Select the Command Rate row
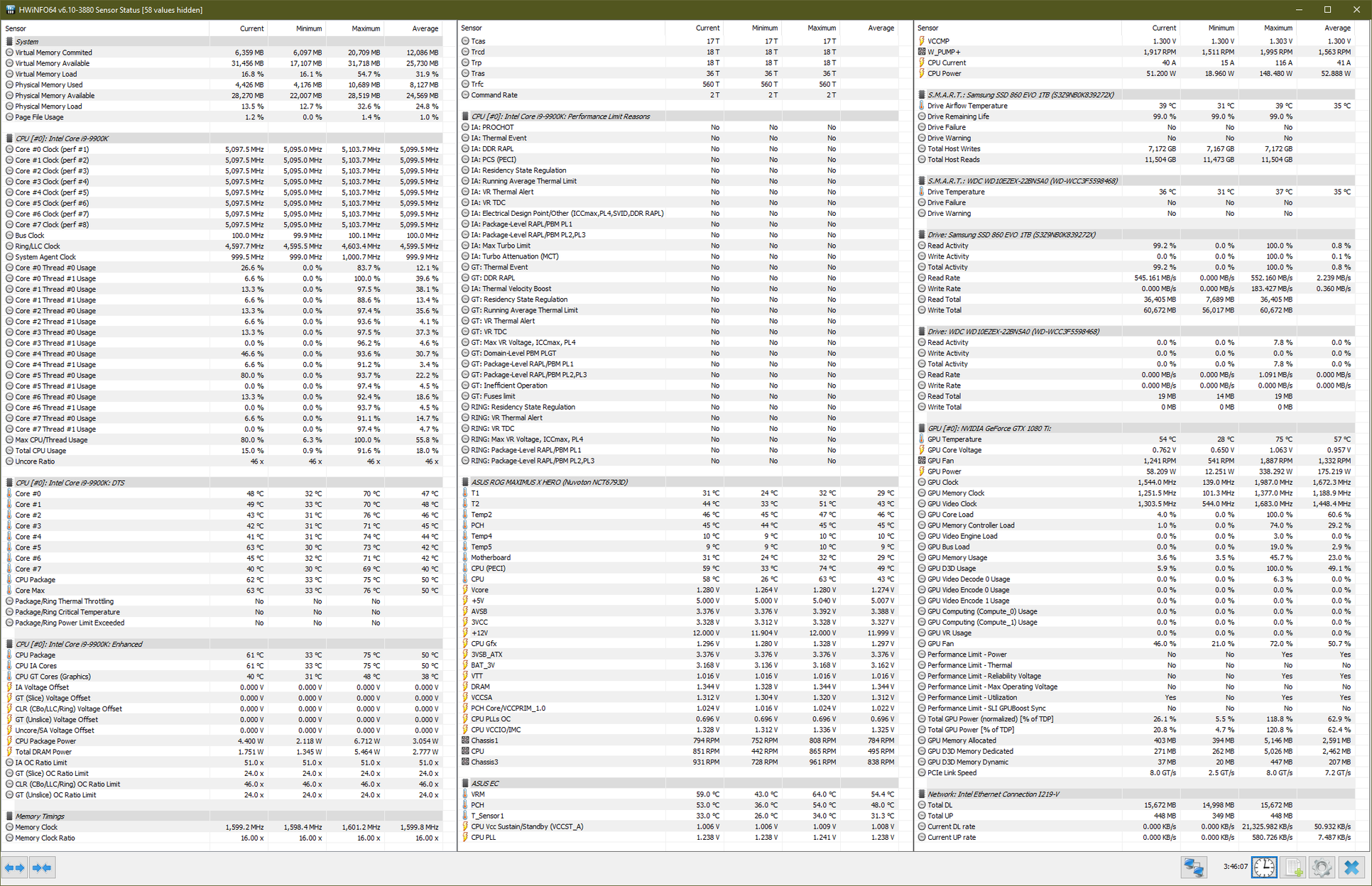 tap(678, 95)
